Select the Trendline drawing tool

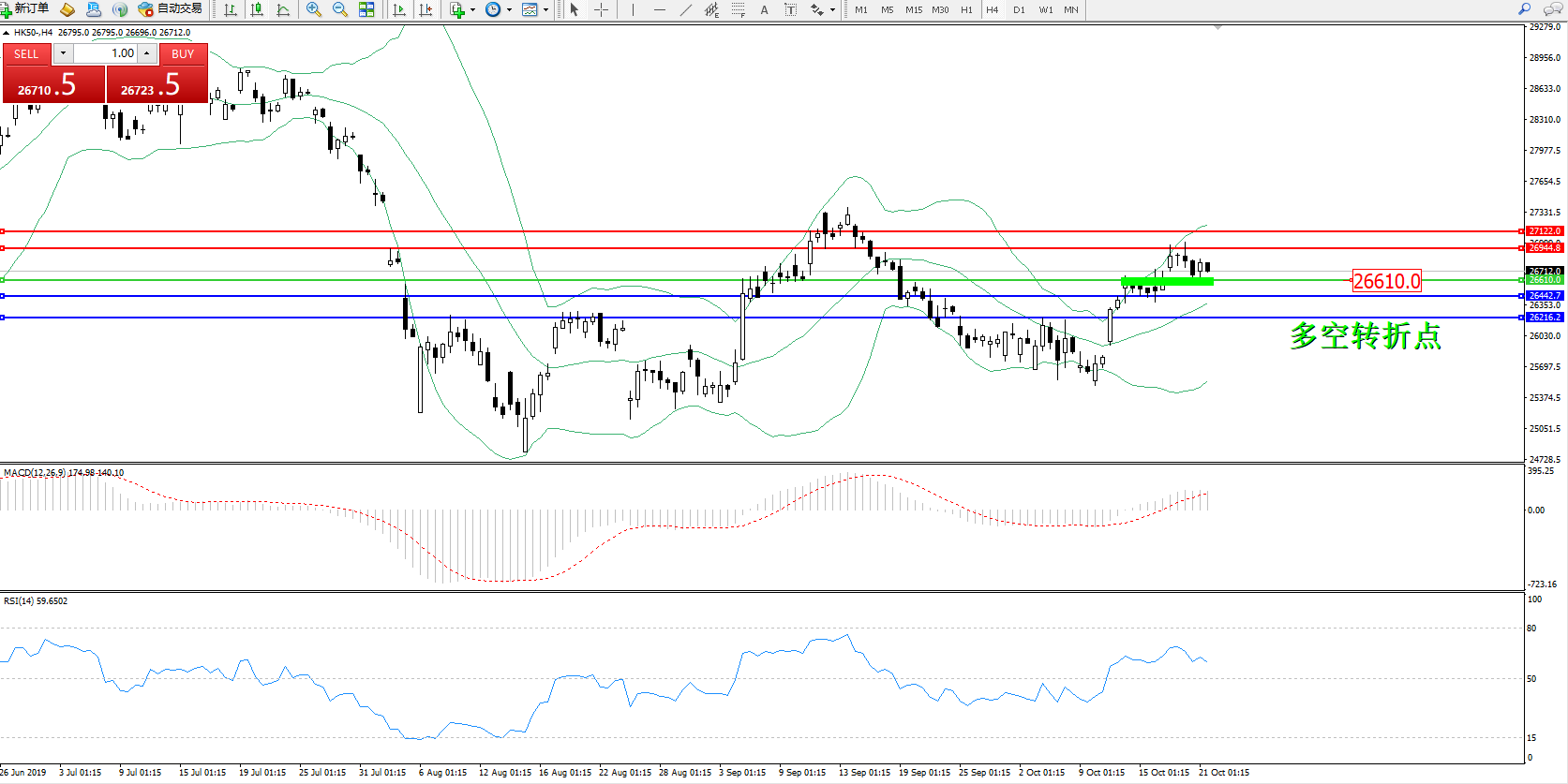(686, 9)
